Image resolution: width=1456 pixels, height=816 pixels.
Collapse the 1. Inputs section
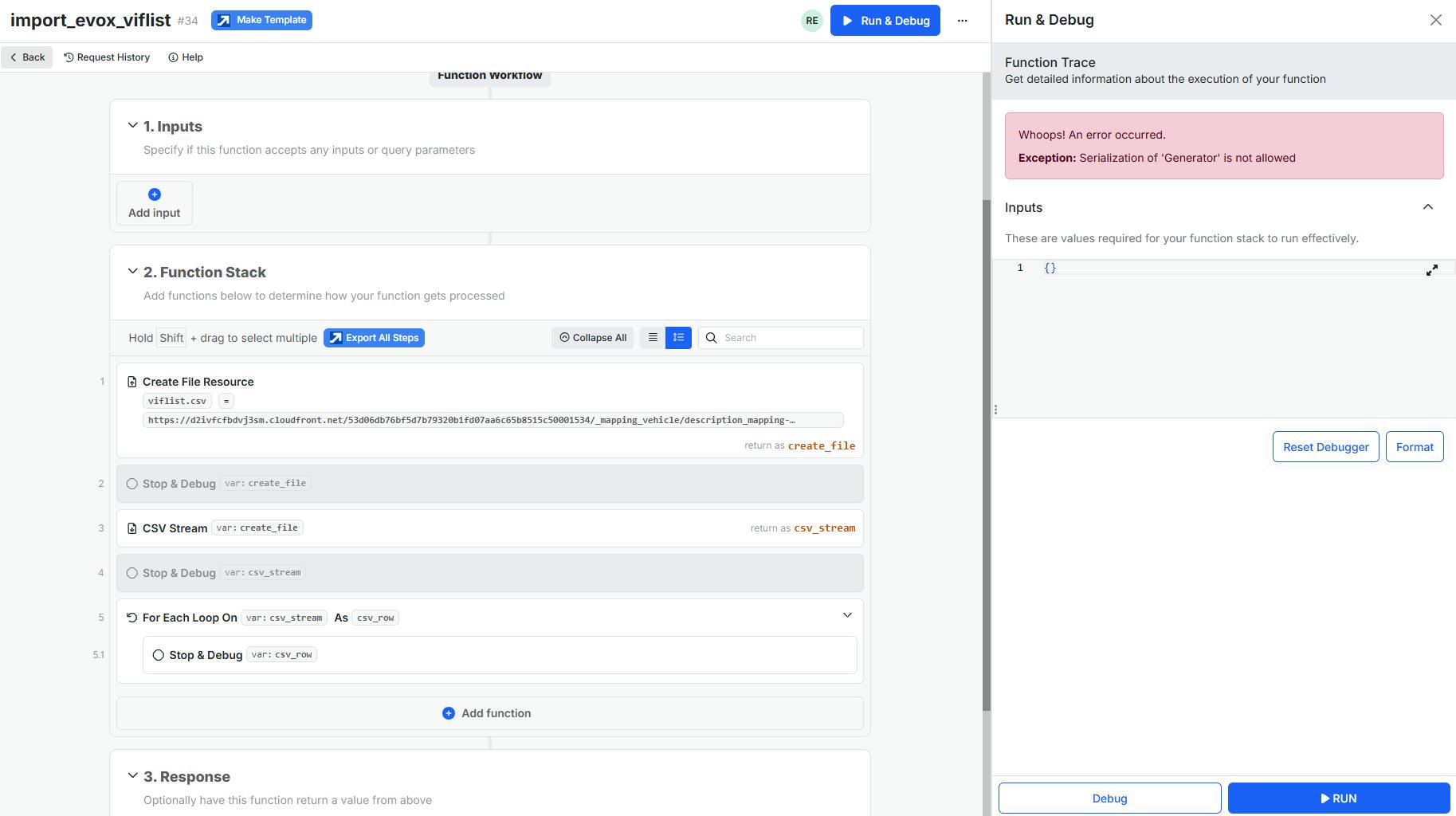tap(133, 126)
